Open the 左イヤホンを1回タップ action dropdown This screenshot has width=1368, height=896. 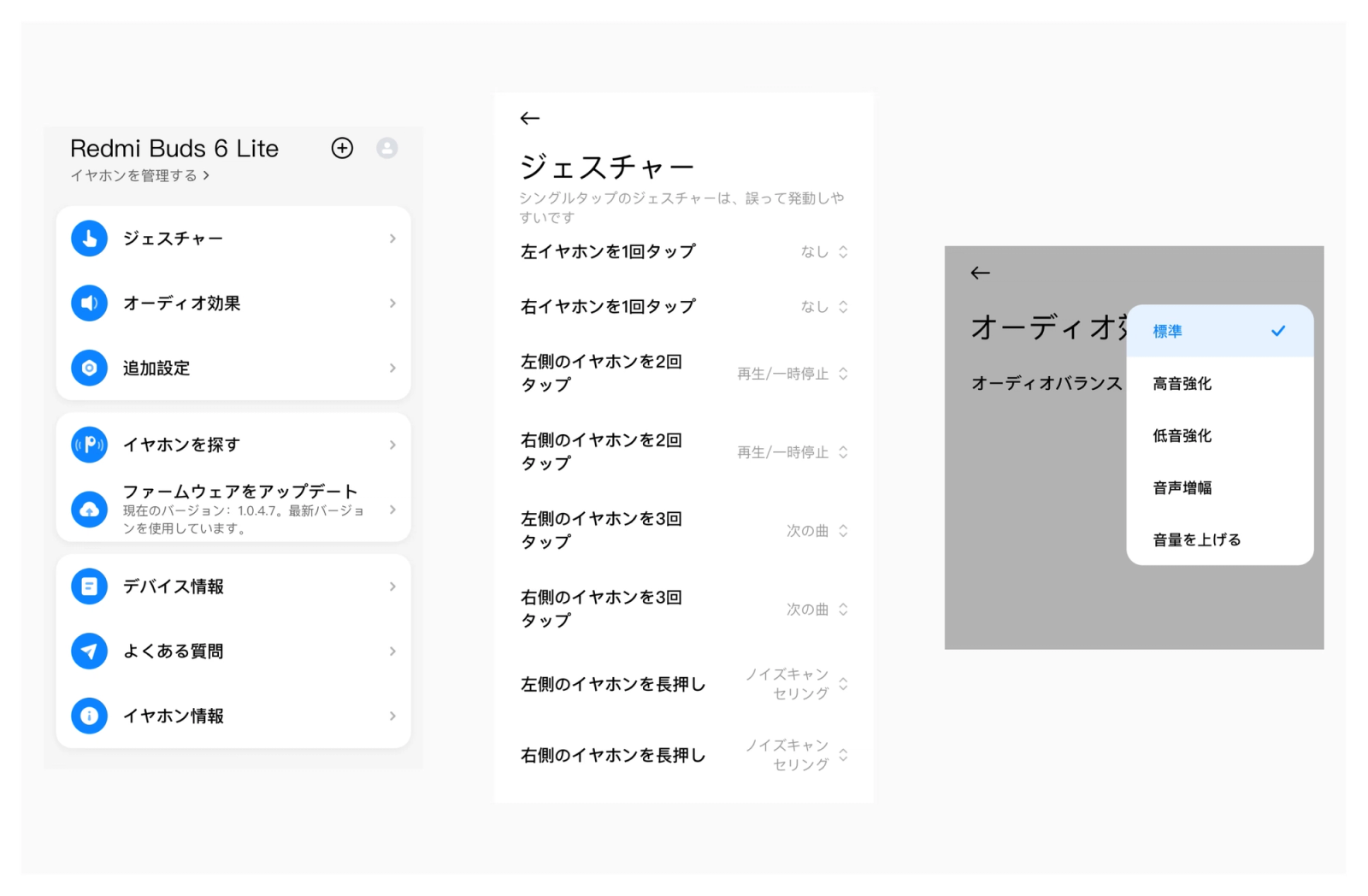(x=824, y=251)
